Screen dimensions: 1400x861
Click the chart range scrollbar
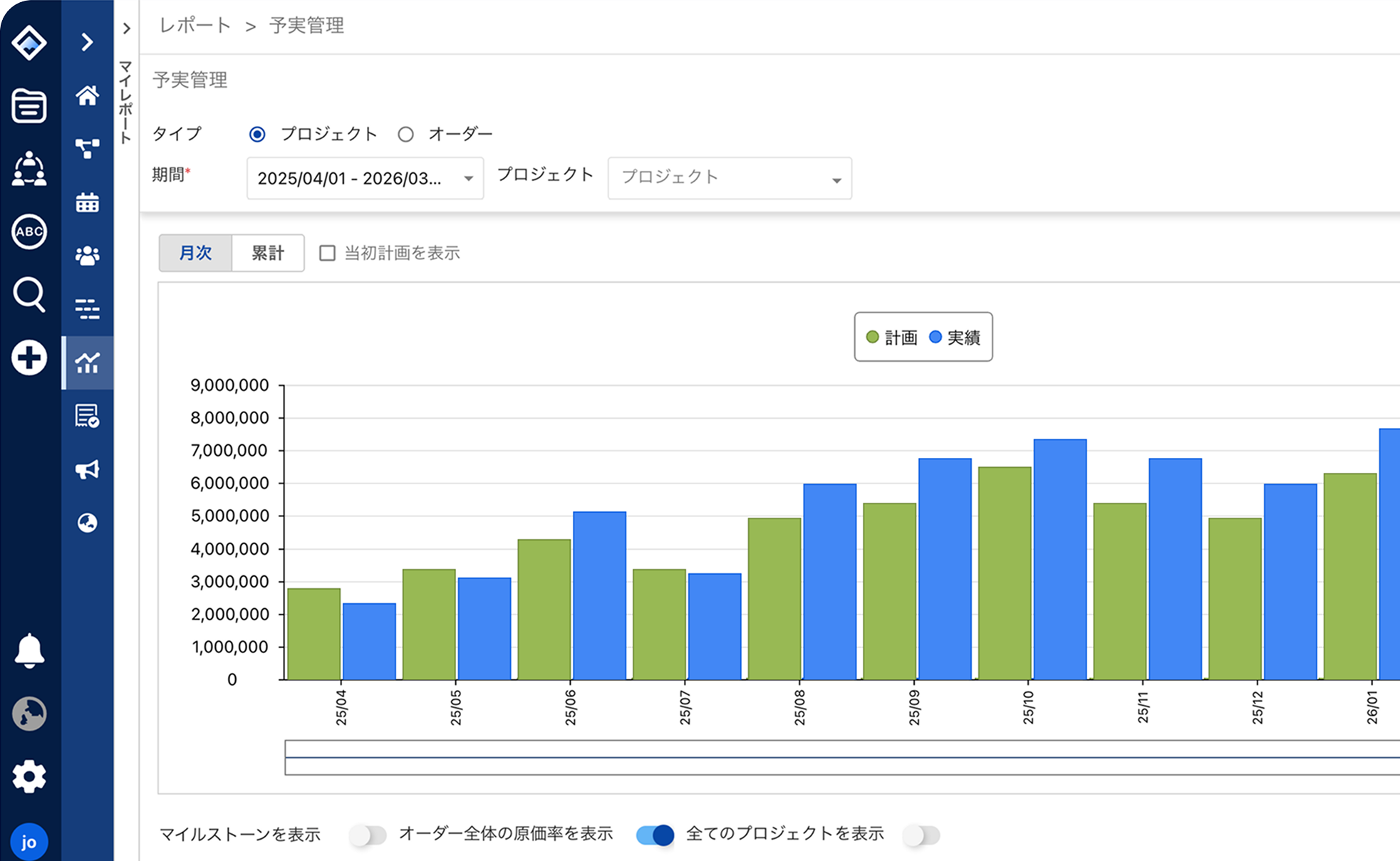coord(841,758)
